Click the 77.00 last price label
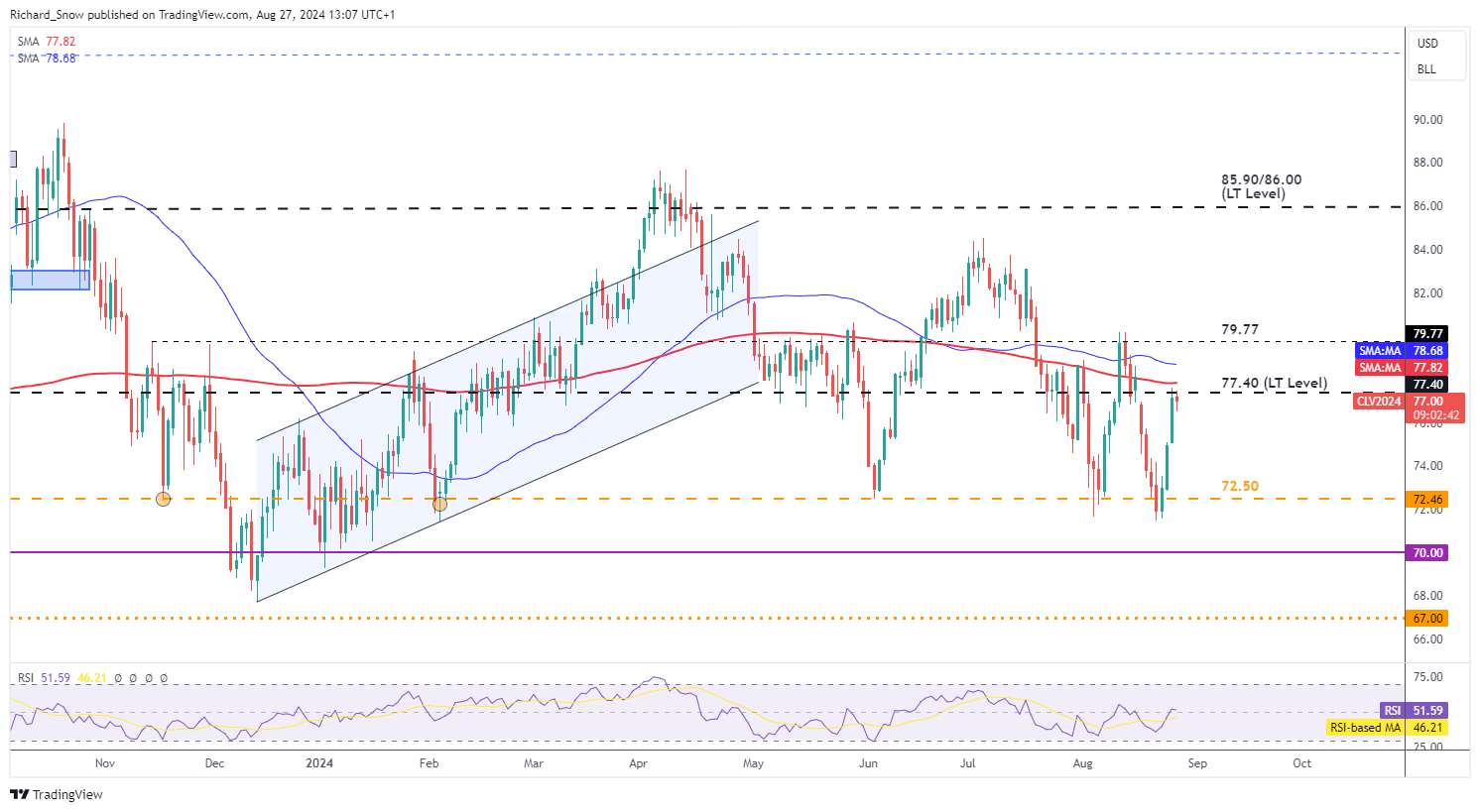This screenshot has width=1480, height=812. tap(1427, 402)
